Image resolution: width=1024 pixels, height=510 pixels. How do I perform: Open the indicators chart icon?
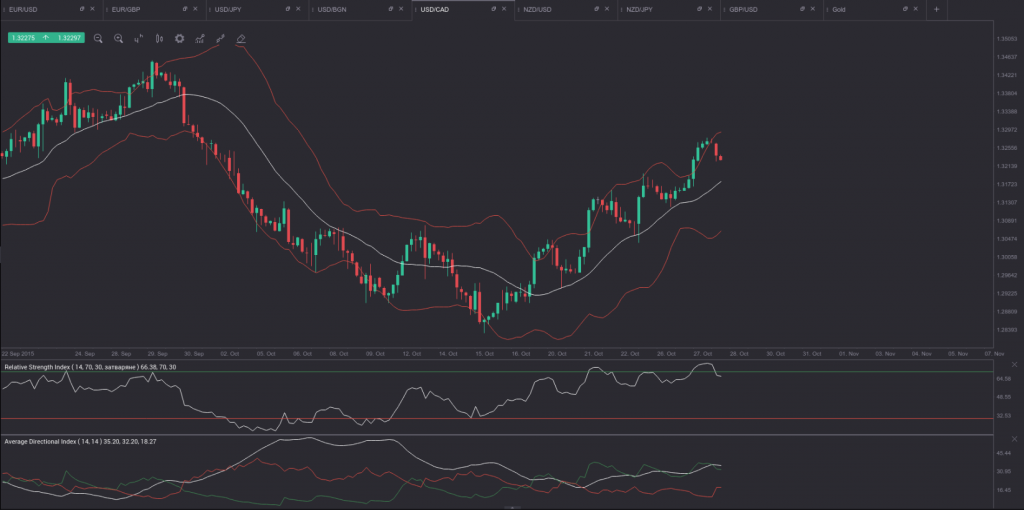pyautogui.click(x=200, y=38)
